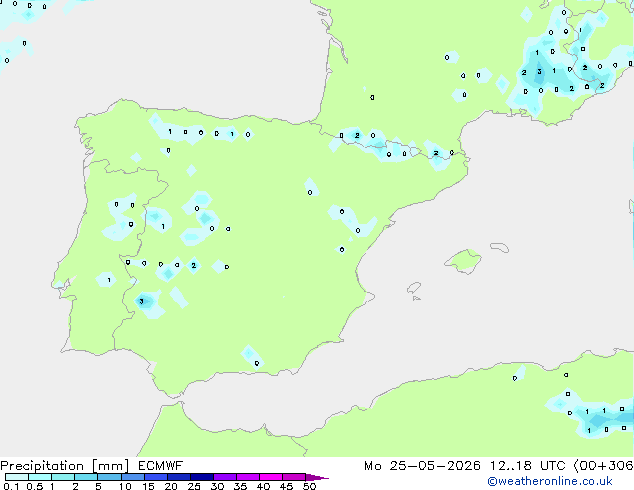Click the 'Mo 25-05-2026' forecast date text
Image resolution: width=634 pixels, height=490 pixels.
click(422, 466)
